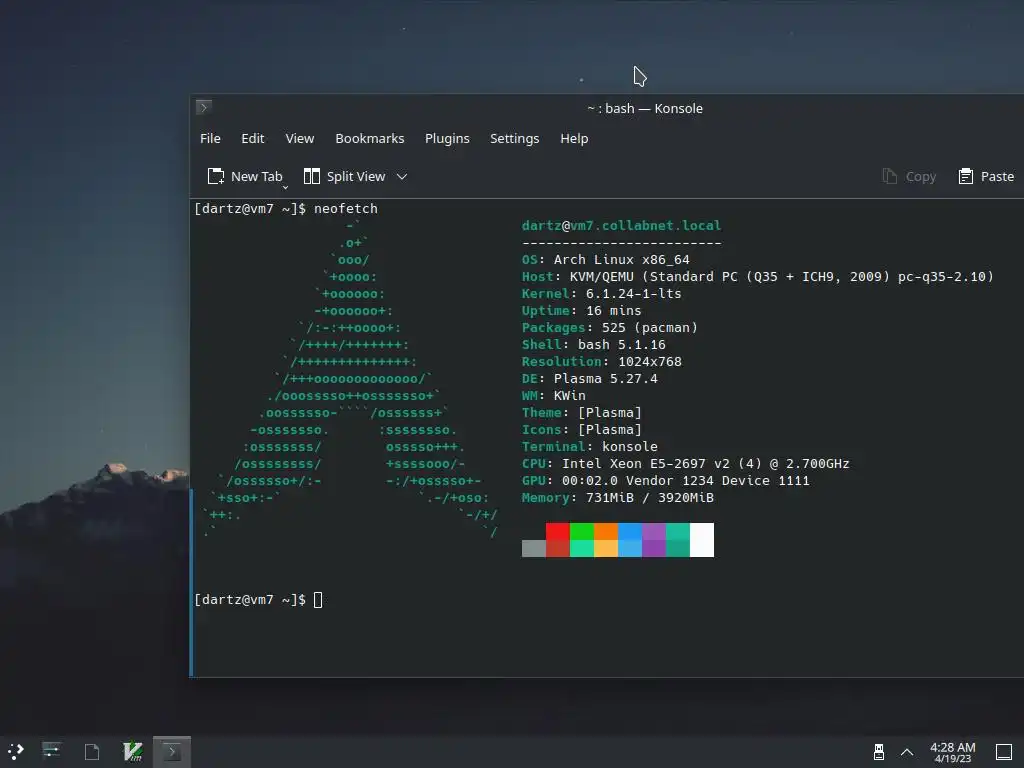
Task: Expand the New Tab profile arrow
Action: click(285, 187)
